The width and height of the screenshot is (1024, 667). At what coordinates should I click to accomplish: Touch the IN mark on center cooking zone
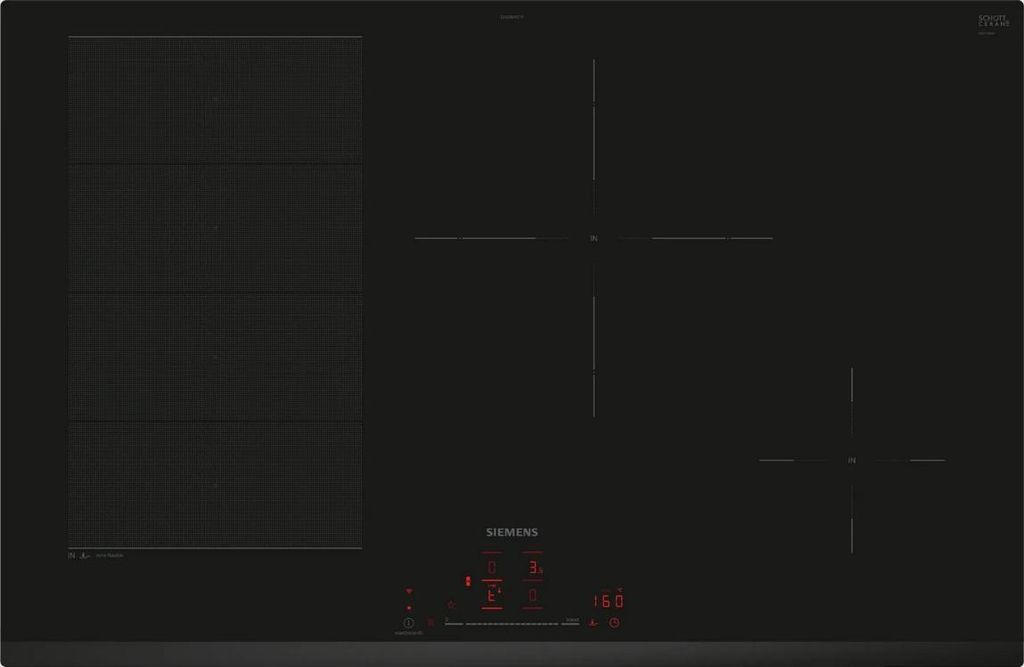point(593,238)
